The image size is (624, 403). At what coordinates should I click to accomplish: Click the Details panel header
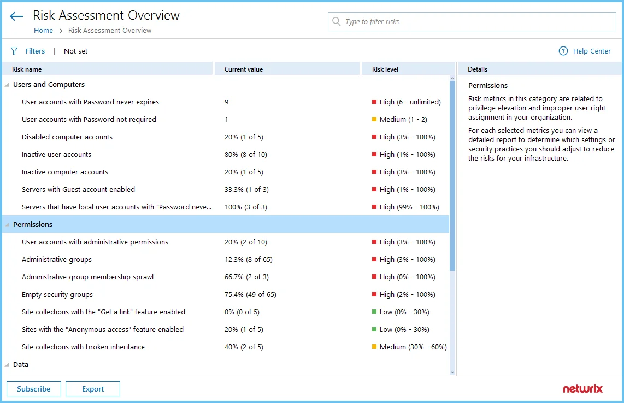click(540, 69)
